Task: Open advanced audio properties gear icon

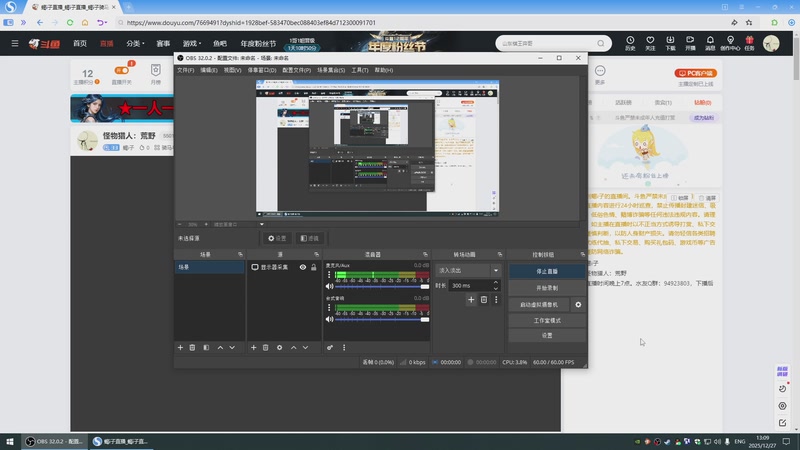Action: coord(330,347)
